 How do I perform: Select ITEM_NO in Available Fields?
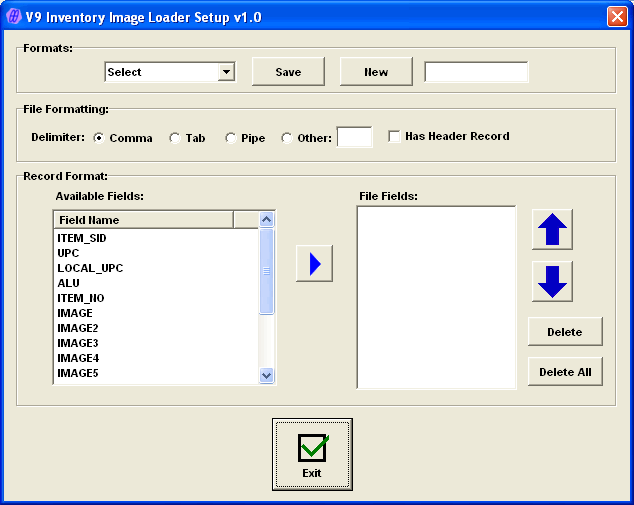click(x=156, y=298)
